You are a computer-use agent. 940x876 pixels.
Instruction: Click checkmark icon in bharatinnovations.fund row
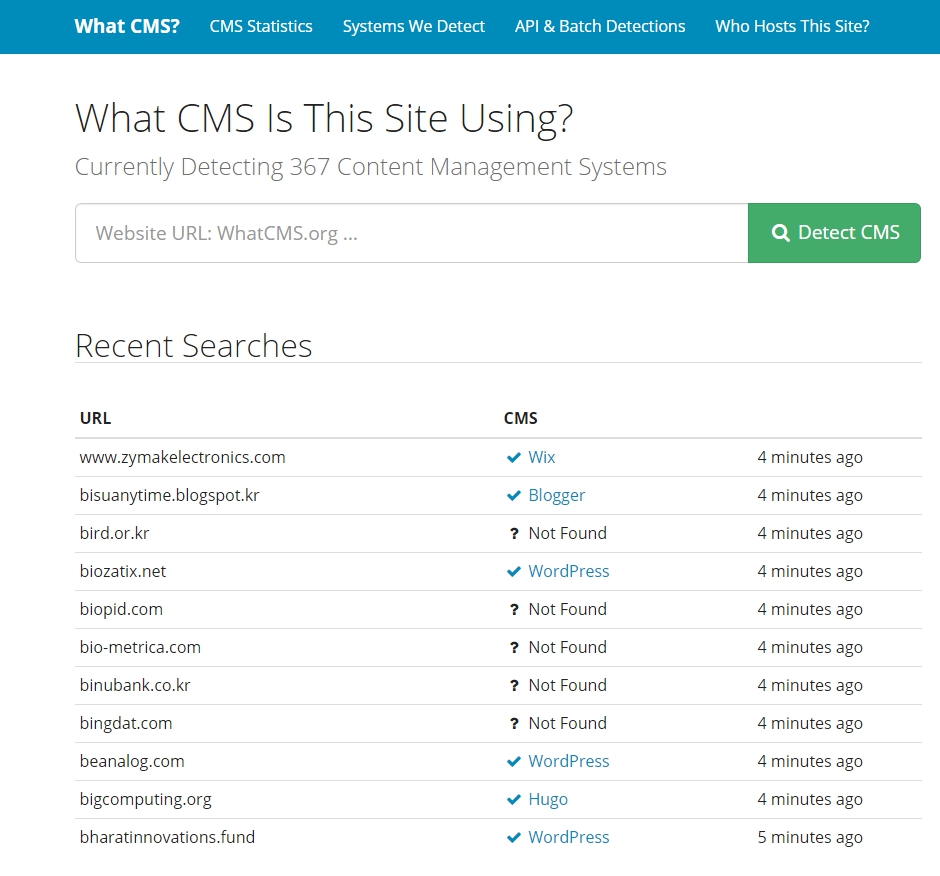pyautogui.click(x=514, y=838)
